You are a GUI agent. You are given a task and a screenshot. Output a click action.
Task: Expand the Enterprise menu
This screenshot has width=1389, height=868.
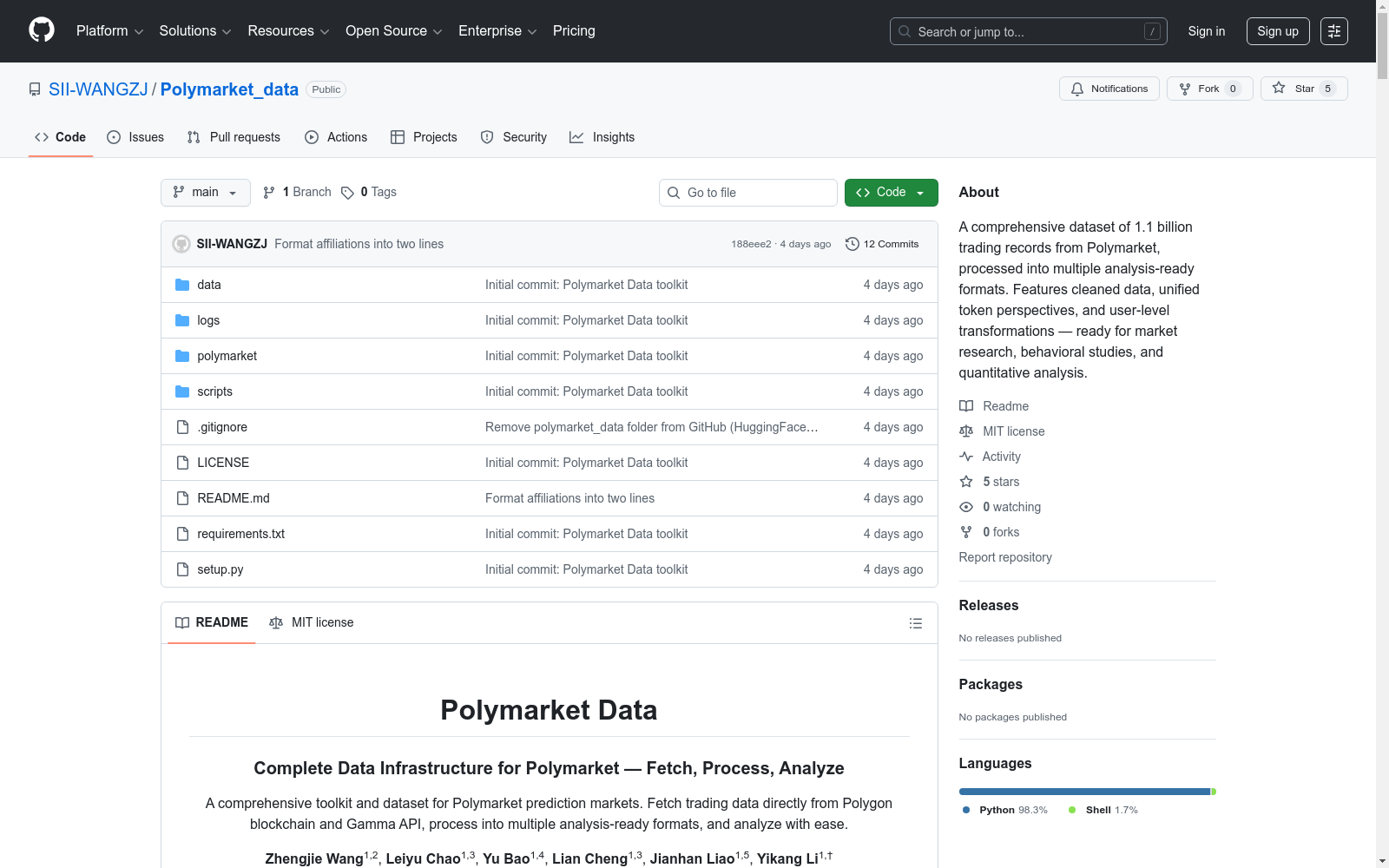[497, 31]
